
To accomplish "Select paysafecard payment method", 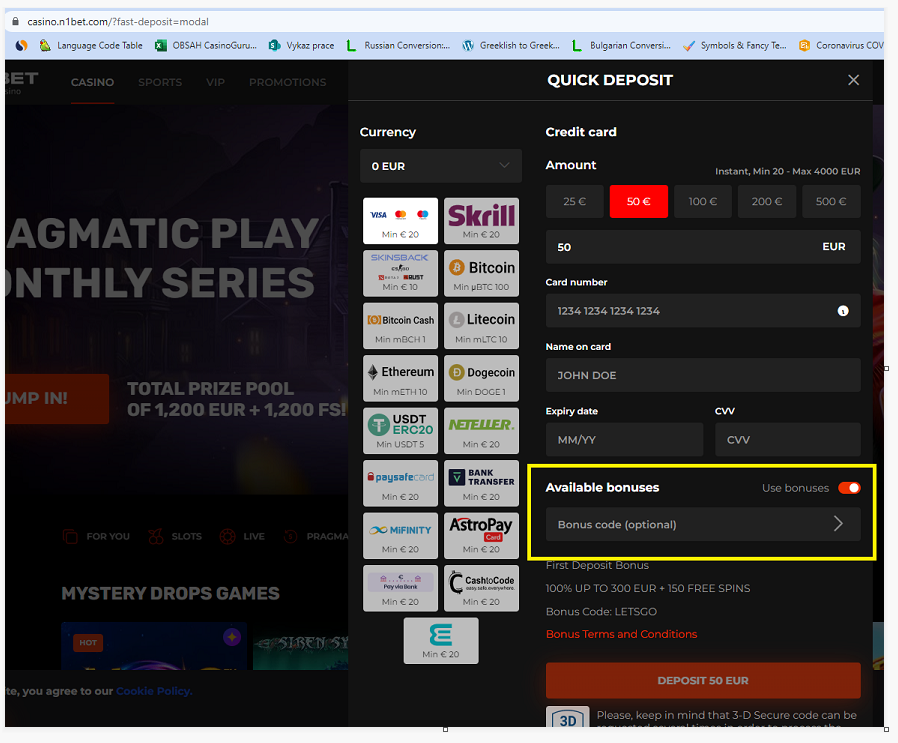I will [399, 482].
